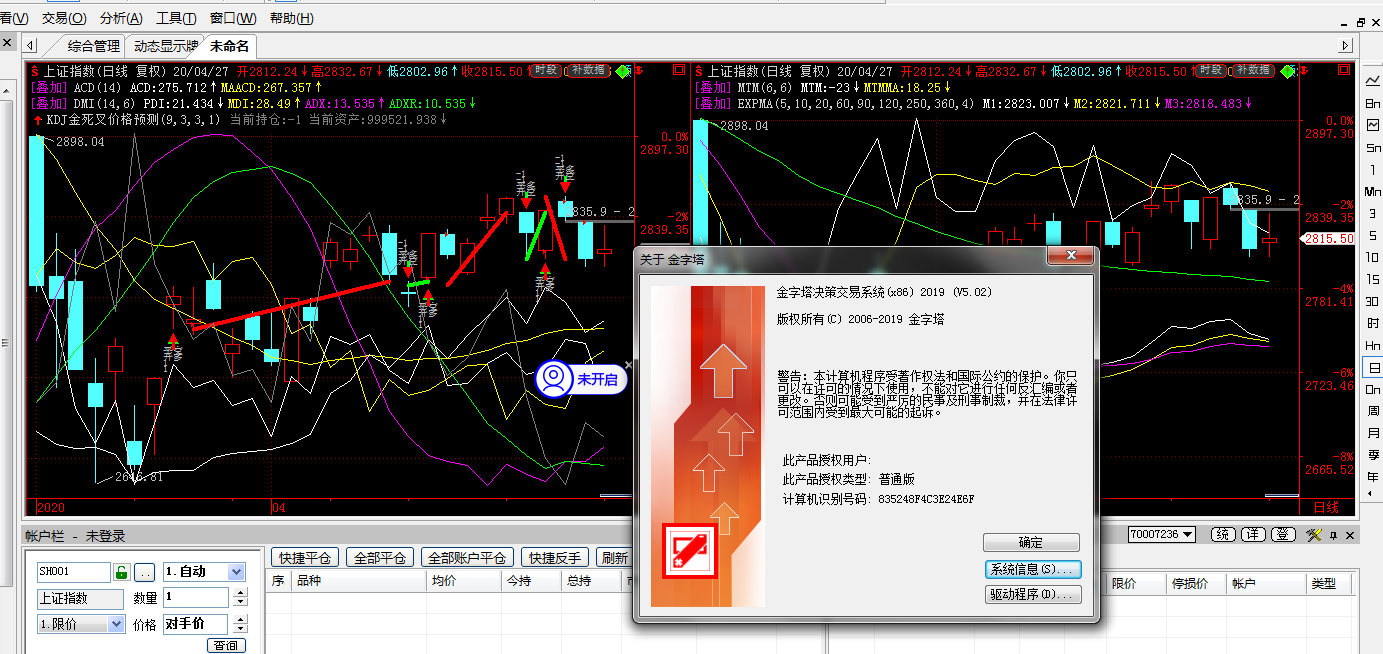Click the 查询 query button
Screen dimensions: 1383x654
[227, 646]
